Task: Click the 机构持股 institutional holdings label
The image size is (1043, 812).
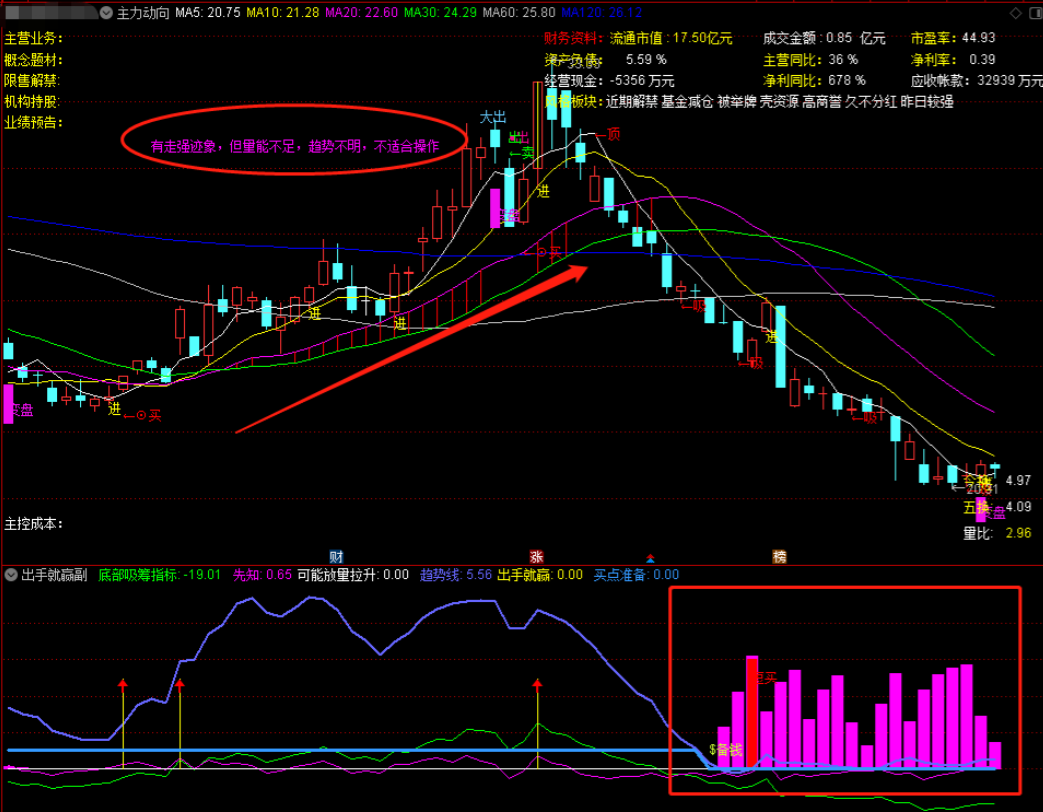Action: coord(33,101)
